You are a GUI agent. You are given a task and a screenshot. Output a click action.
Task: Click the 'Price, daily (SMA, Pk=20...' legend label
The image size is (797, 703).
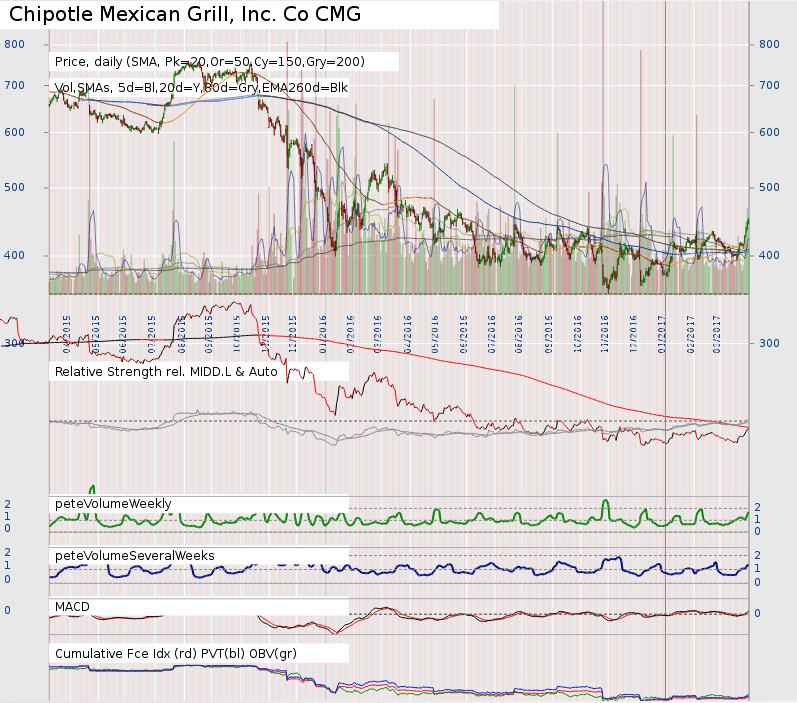pos(209,62)
